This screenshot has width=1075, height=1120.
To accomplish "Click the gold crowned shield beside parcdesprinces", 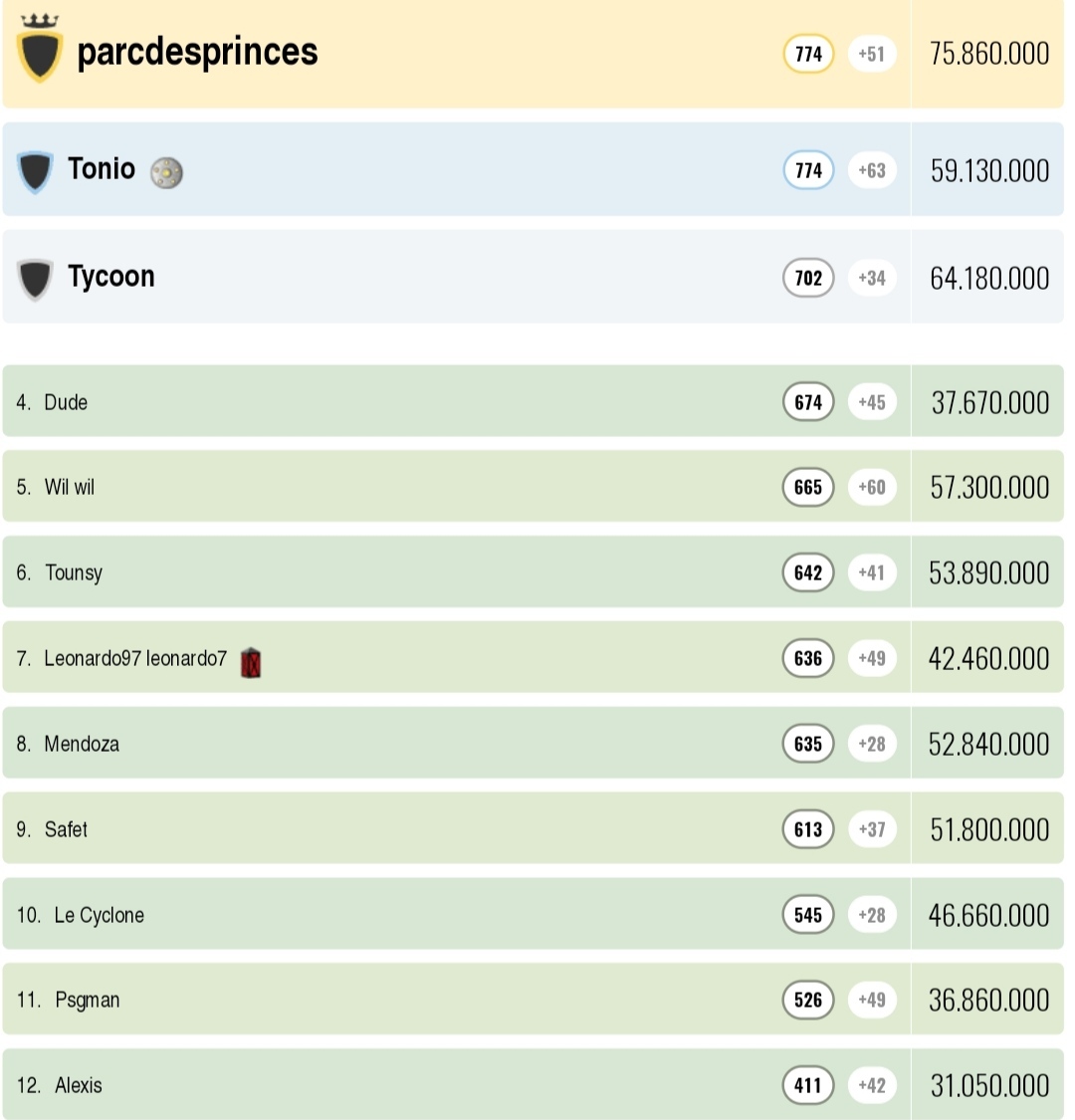I will point(40,51).
